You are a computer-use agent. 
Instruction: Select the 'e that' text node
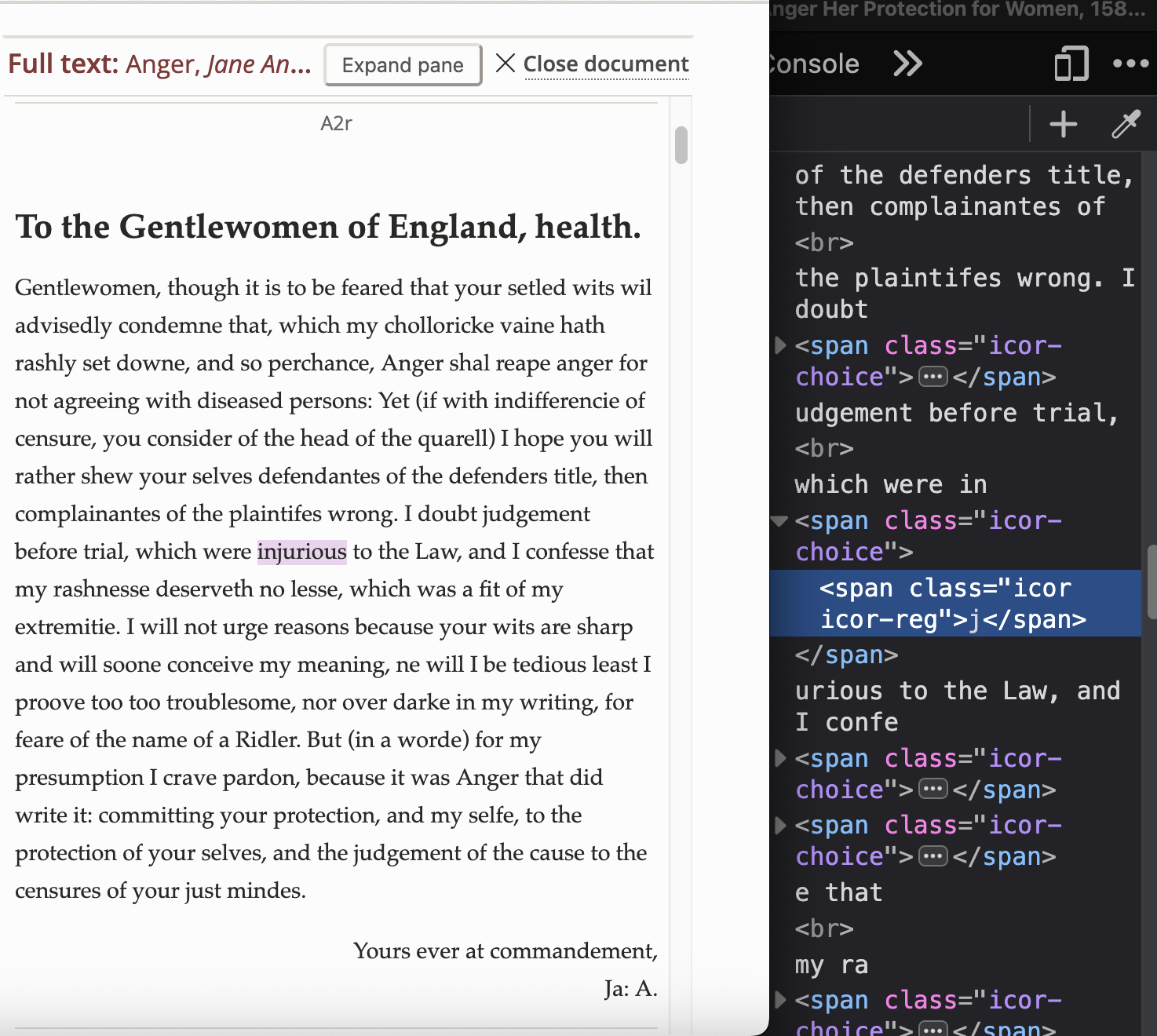pos(838,892)
